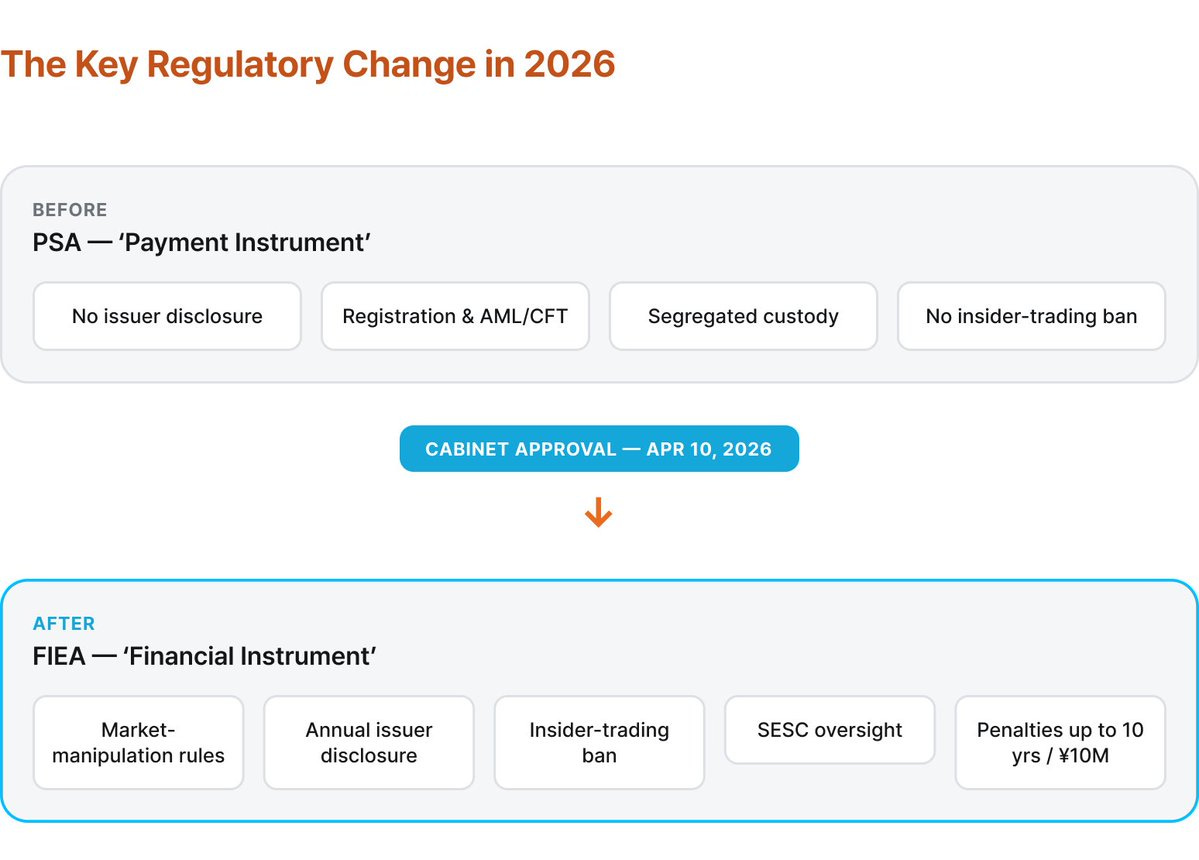Click the Key Regulatory Change in 2026 heading
The width and height of the screenshot is (1199, 860).
click(308, 65)
